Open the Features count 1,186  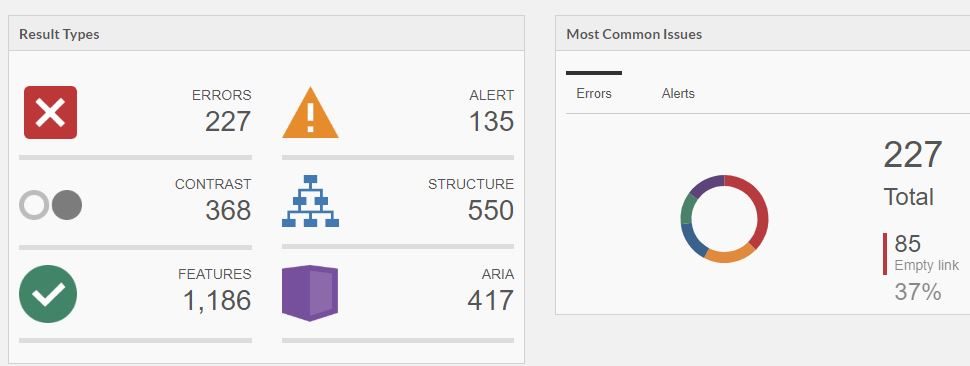point(217,300)
